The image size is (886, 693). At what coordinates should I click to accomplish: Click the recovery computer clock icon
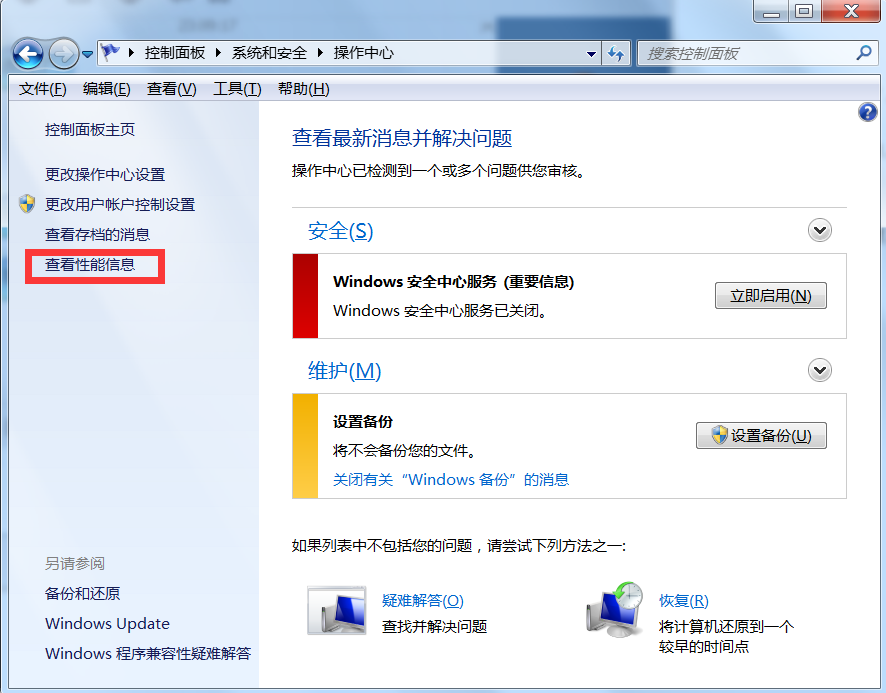tap(615, 609)
